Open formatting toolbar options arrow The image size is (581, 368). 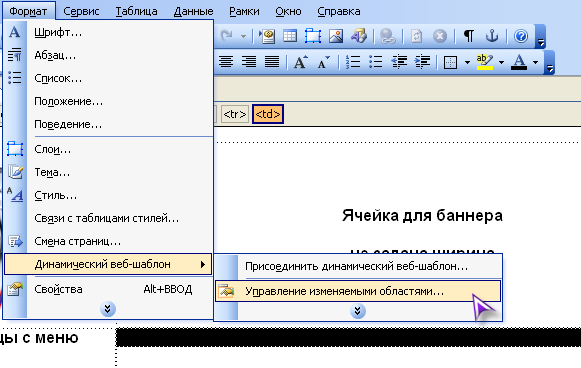tap(550, 62)
